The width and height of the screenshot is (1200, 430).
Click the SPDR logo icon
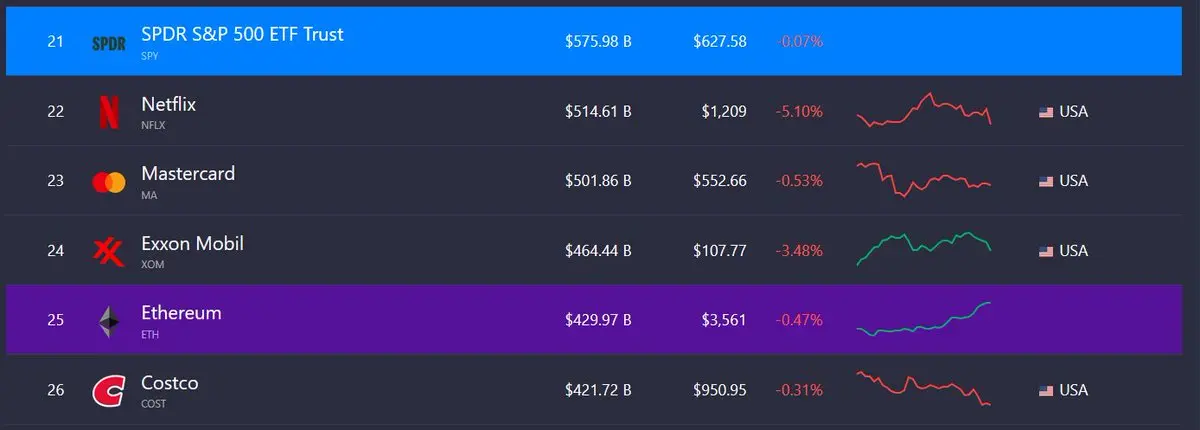click(108, 44)
